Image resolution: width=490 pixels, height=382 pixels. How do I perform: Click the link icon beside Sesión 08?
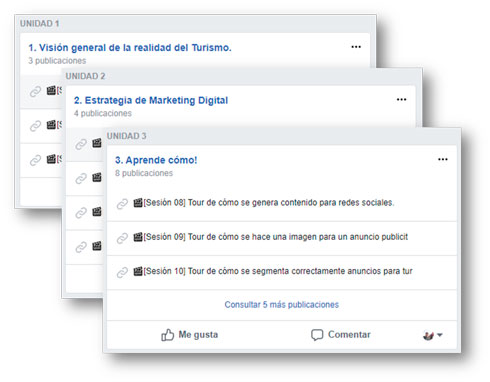tap(122, 204)
